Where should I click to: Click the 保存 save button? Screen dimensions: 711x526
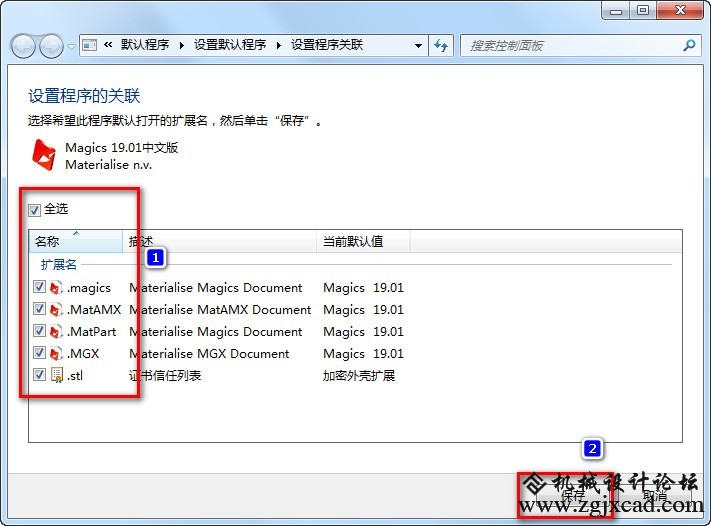573,496
